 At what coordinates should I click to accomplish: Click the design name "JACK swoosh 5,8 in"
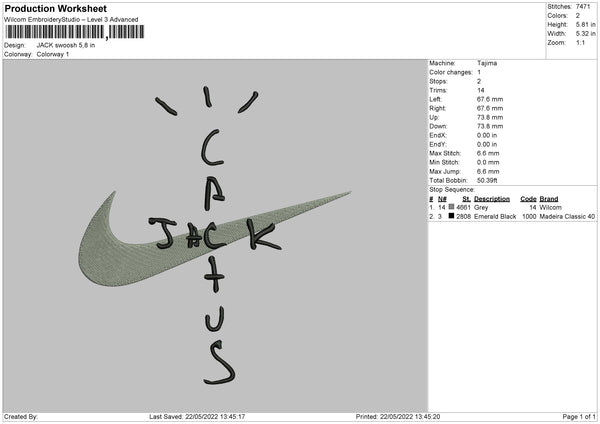pyautogui.click(x=66, y=45)
